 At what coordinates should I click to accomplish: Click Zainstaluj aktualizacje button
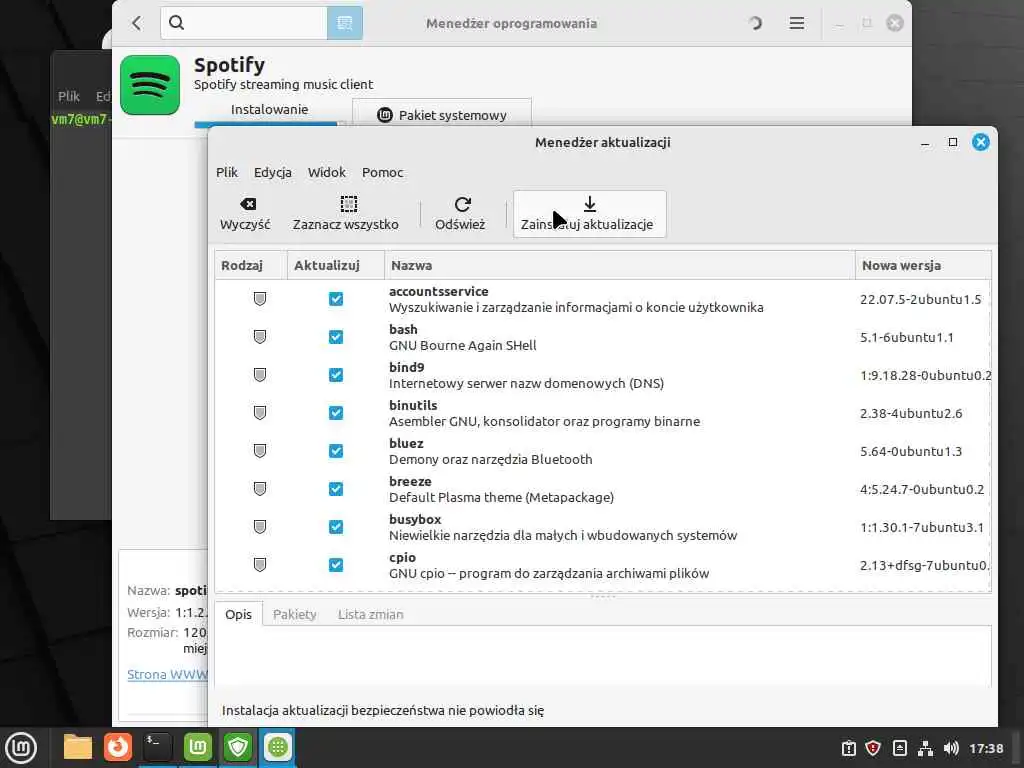coord(589,214)
